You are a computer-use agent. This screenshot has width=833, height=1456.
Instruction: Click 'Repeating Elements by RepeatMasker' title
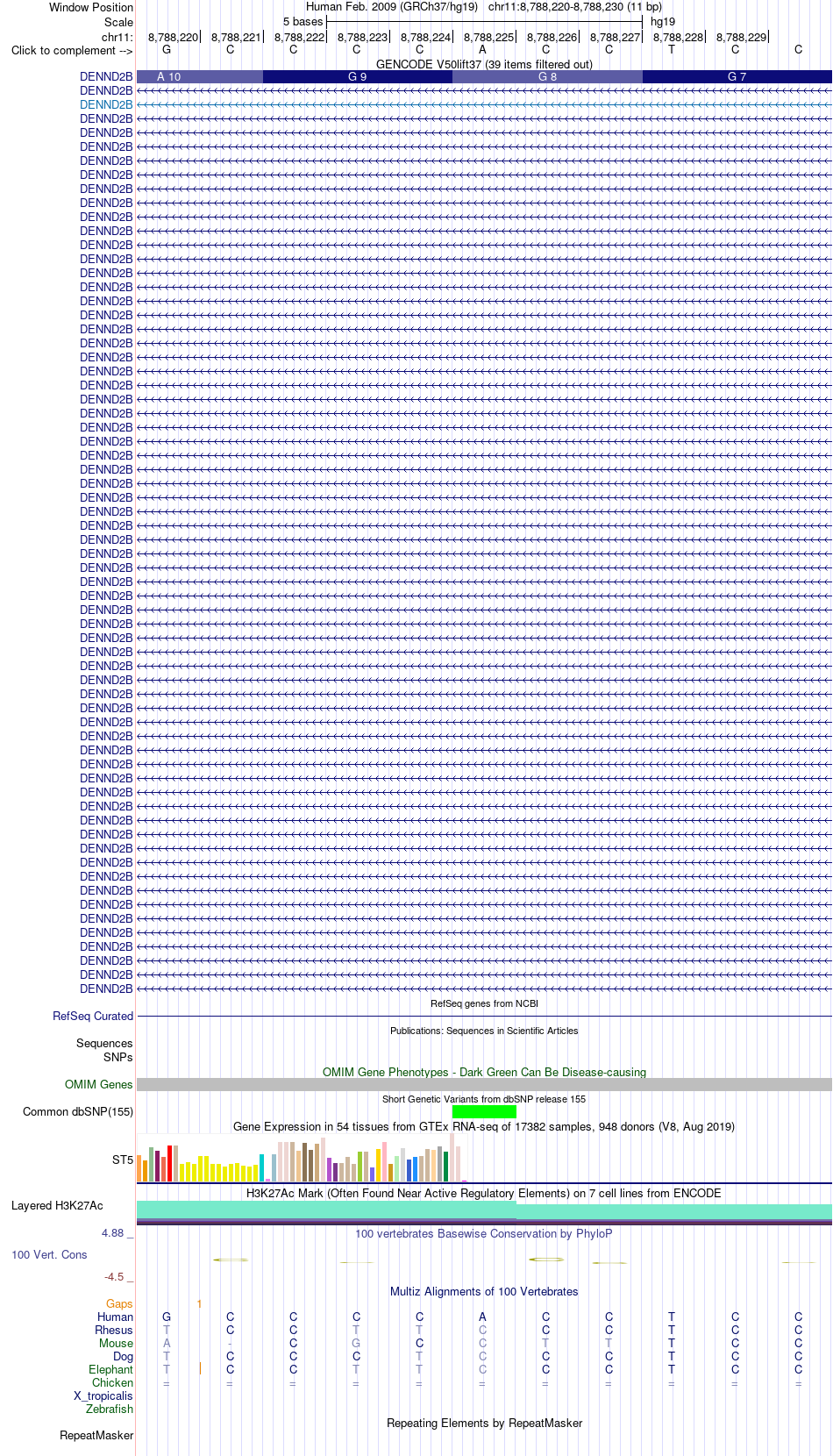(x=484, y=1423)
